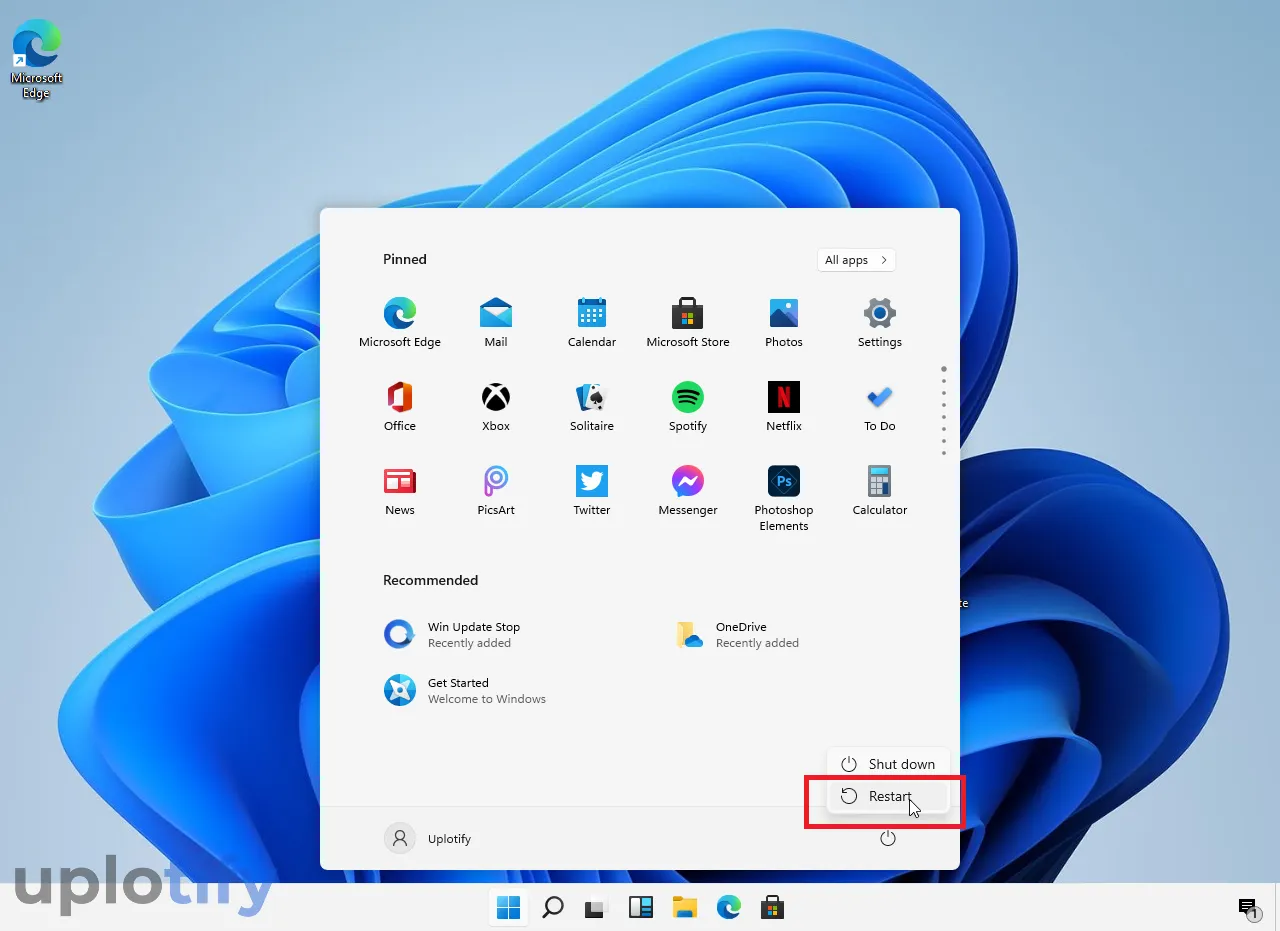Expand the All apps list

pos(856,260)
